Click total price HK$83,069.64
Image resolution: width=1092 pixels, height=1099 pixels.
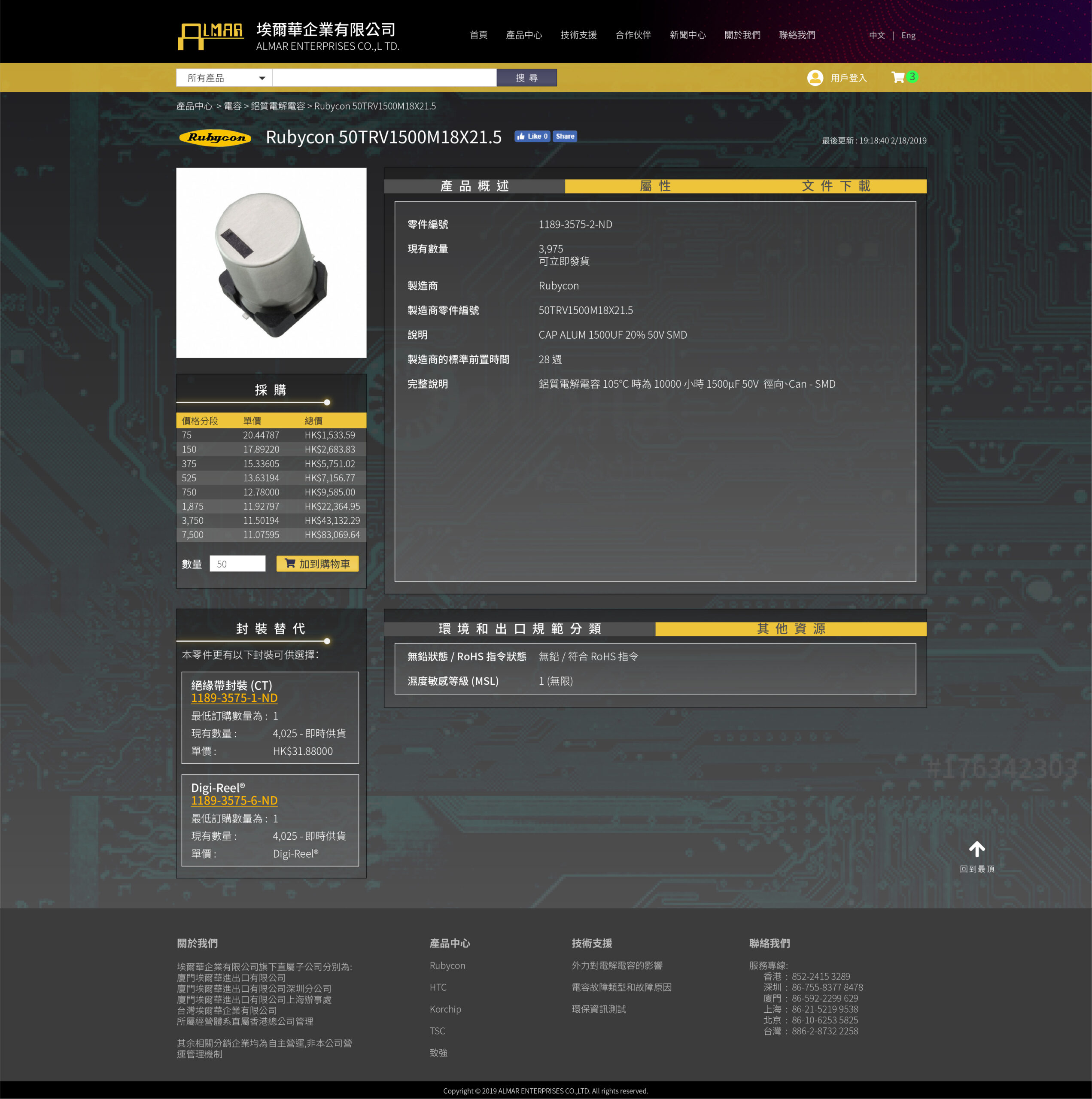click(332, 535)
